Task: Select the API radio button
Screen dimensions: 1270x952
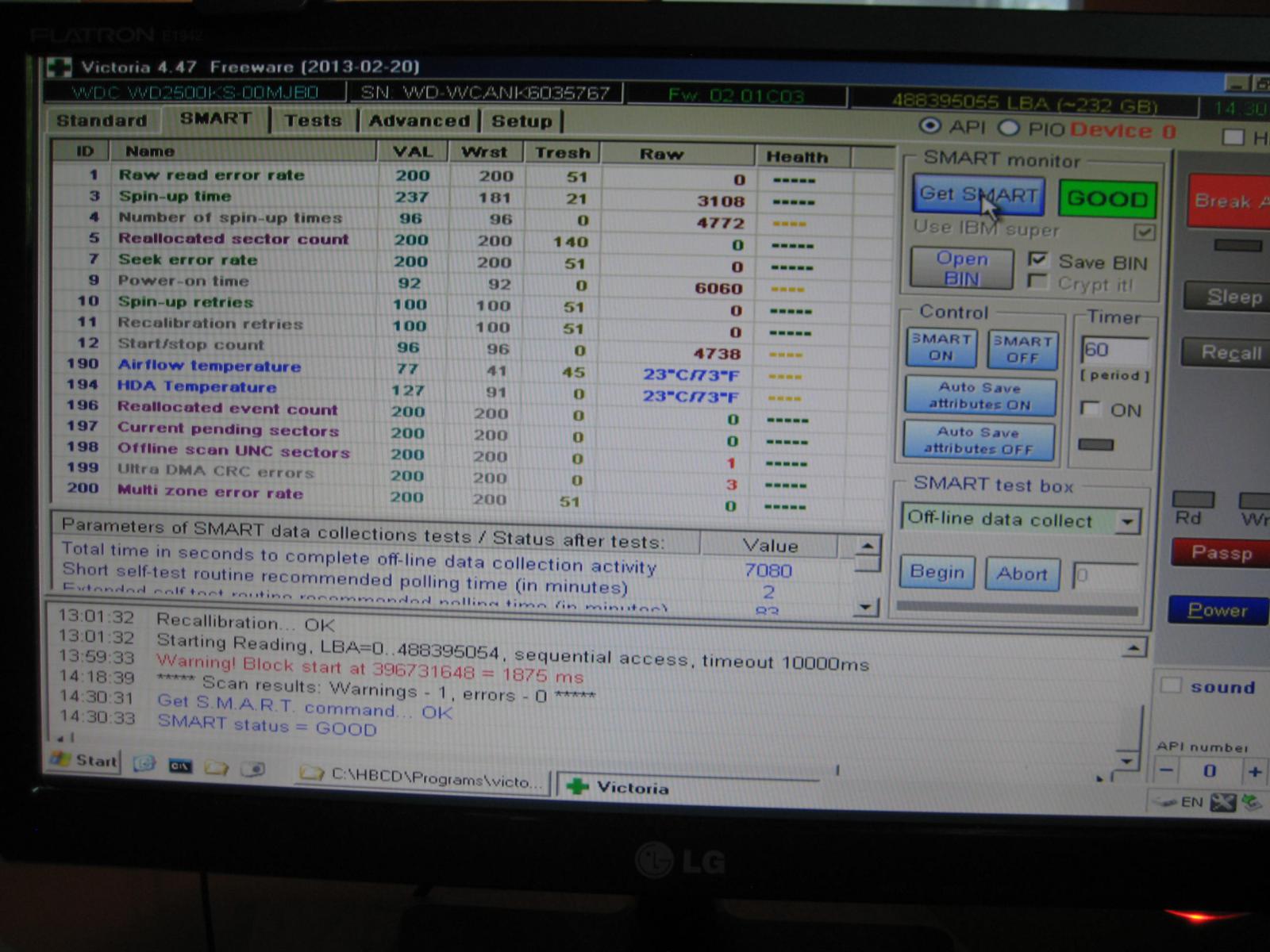Action: (x=929, y=126)
